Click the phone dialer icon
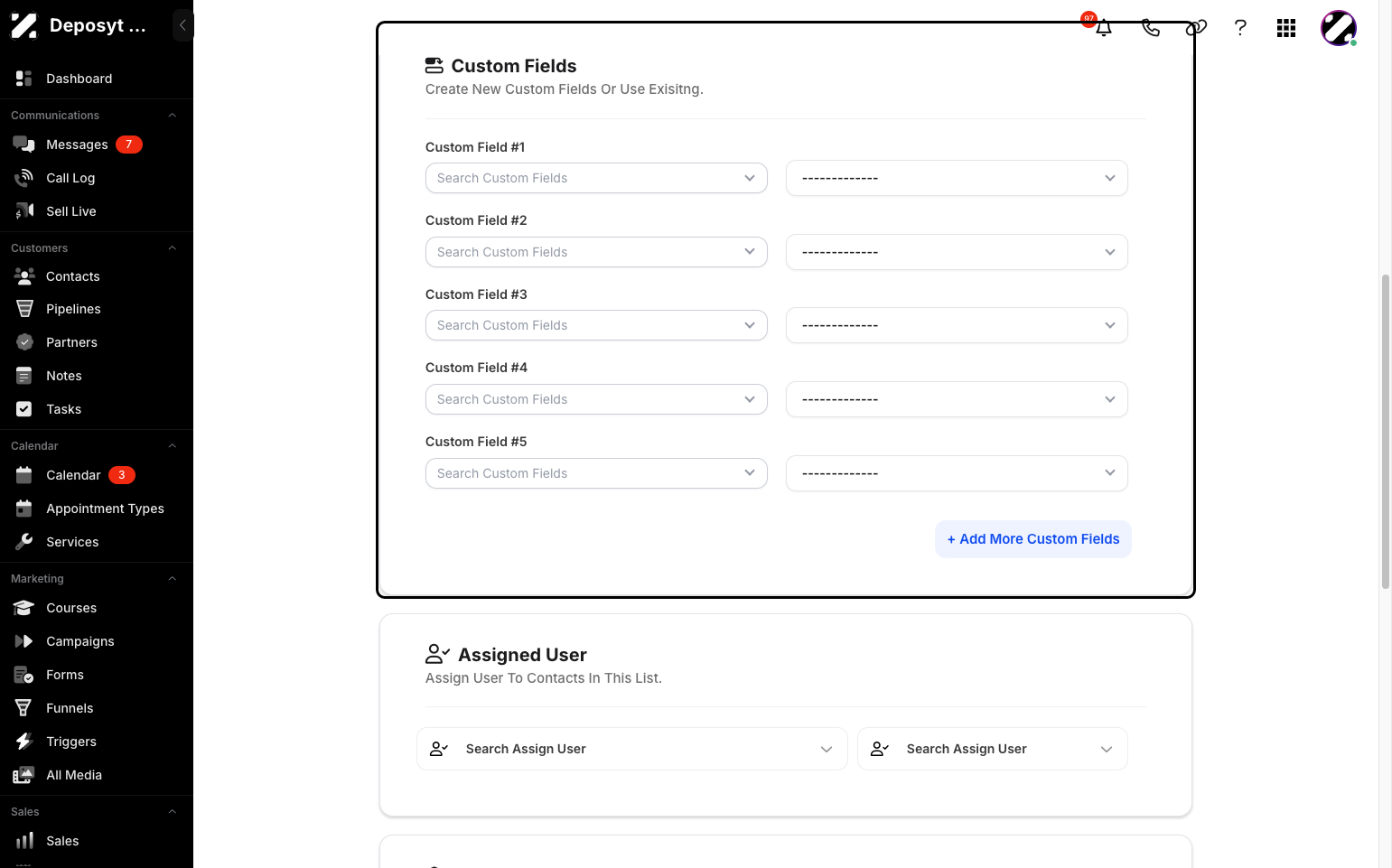Image resolution: width=1392 pixels, height=868 pixels. point(1150,28)
